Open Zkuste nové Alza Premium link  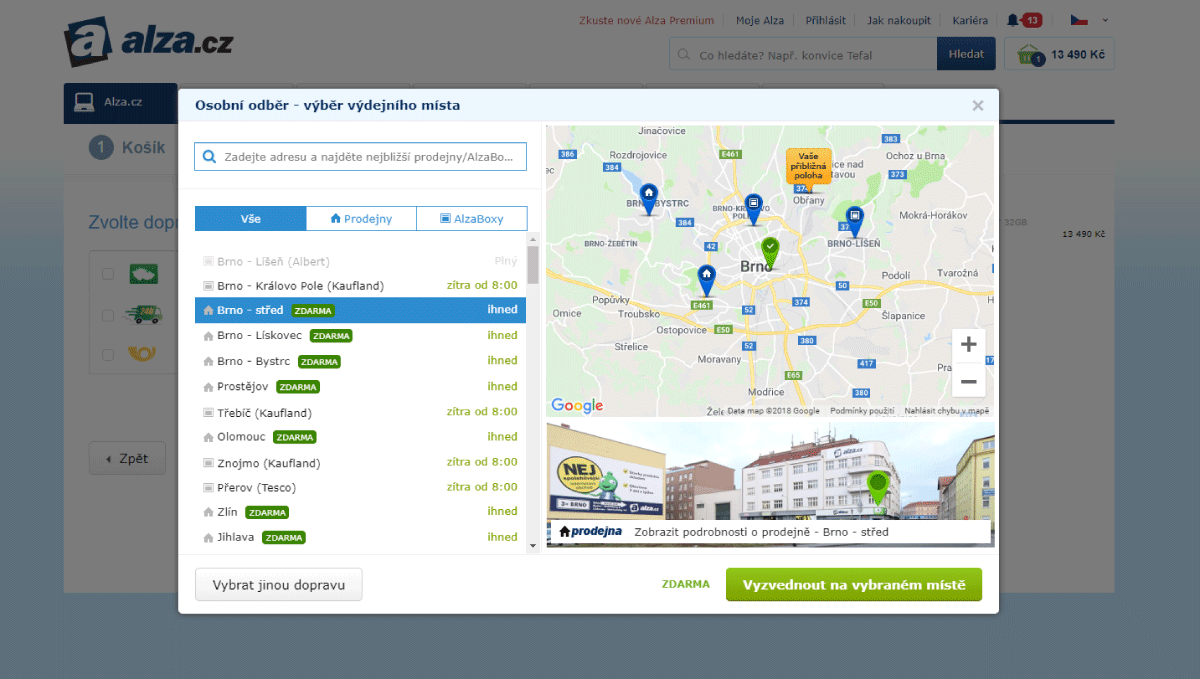pyautogui.click(x=646, y=20)
